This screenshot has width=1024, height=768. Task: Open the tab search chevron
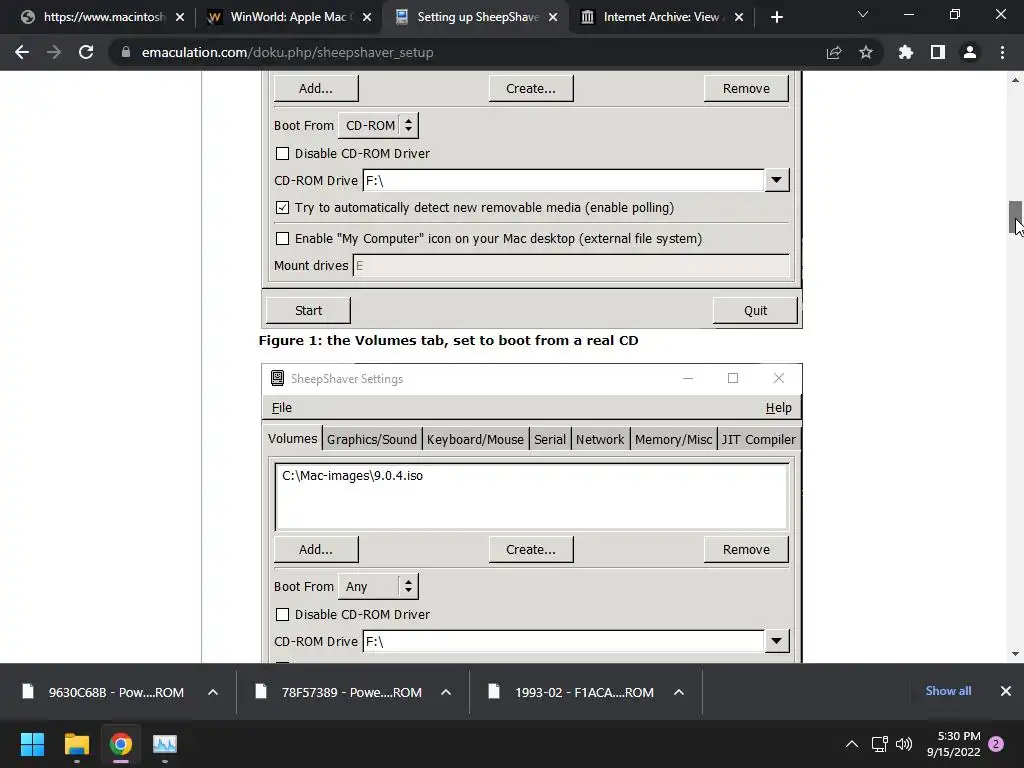pyautogui.click(x=863, y=14)
